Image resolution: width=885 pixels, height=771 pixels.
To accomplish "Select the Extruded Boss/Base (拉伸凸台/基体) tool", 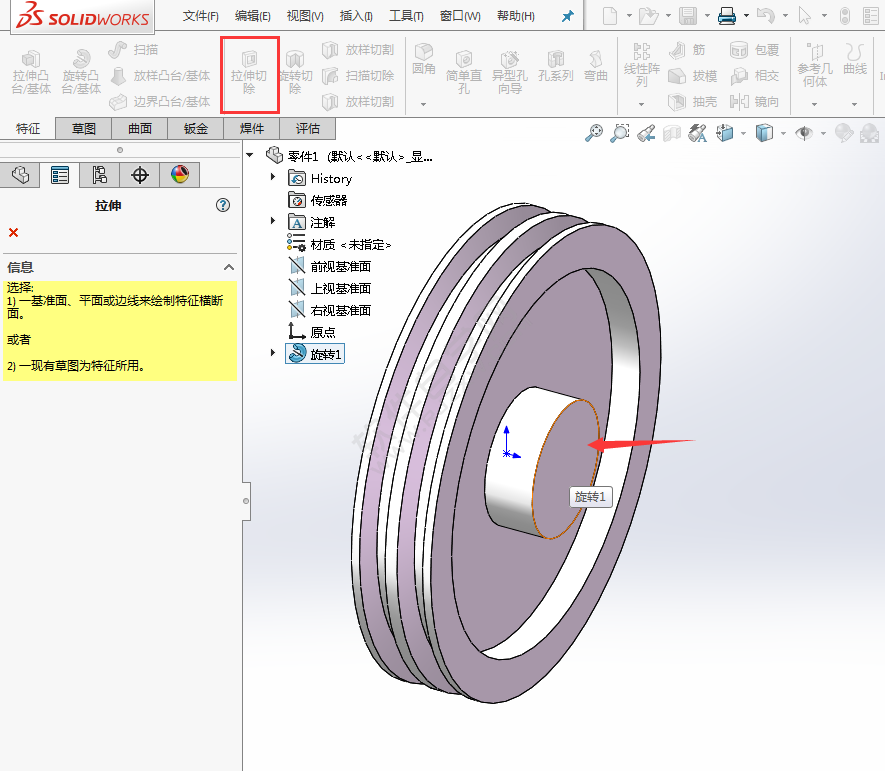I will click(32, 73).
